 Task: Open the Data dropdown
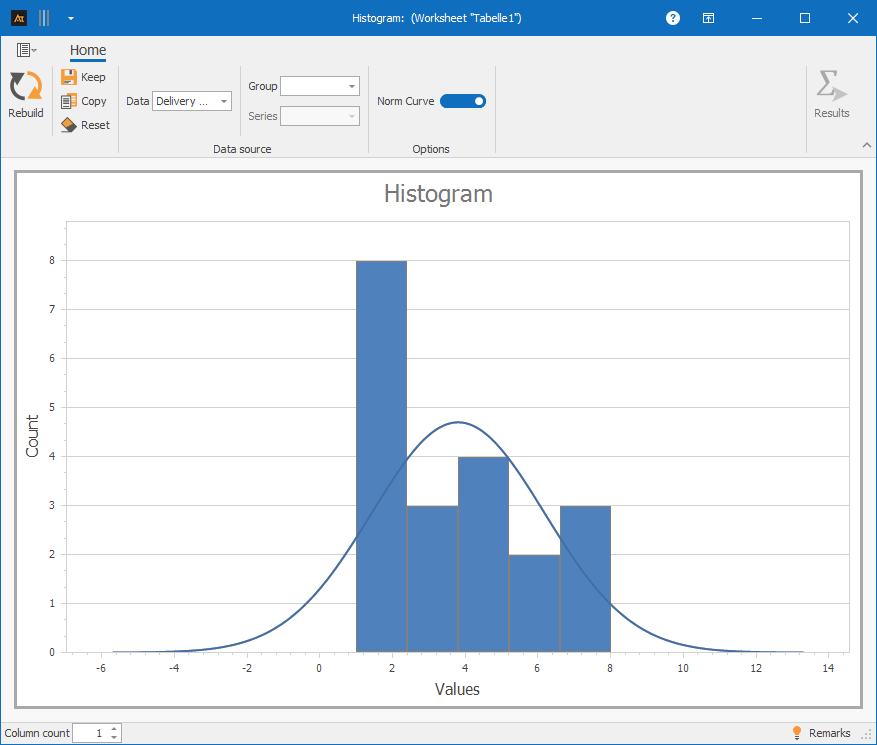point(192,101)
